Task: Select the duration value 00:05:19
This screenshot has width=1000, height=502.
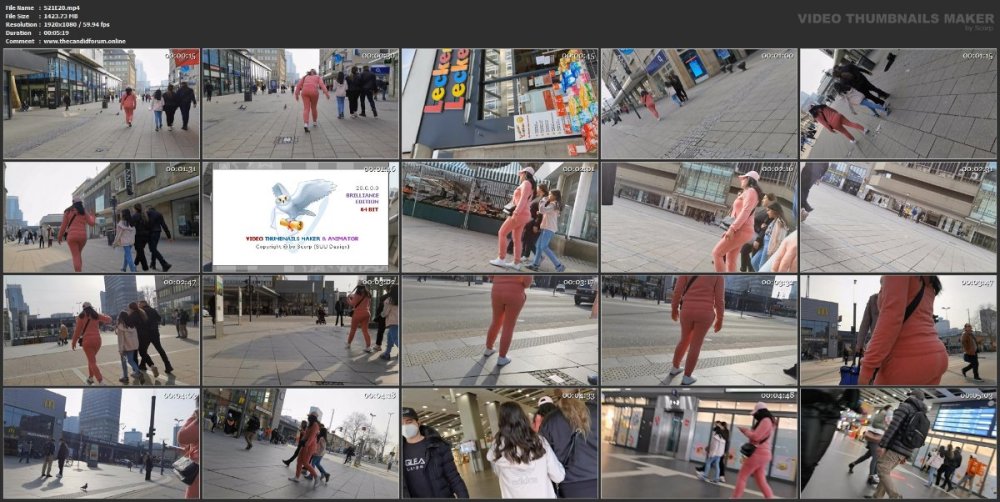Action: pyautogui.click(x=56, y=33)
